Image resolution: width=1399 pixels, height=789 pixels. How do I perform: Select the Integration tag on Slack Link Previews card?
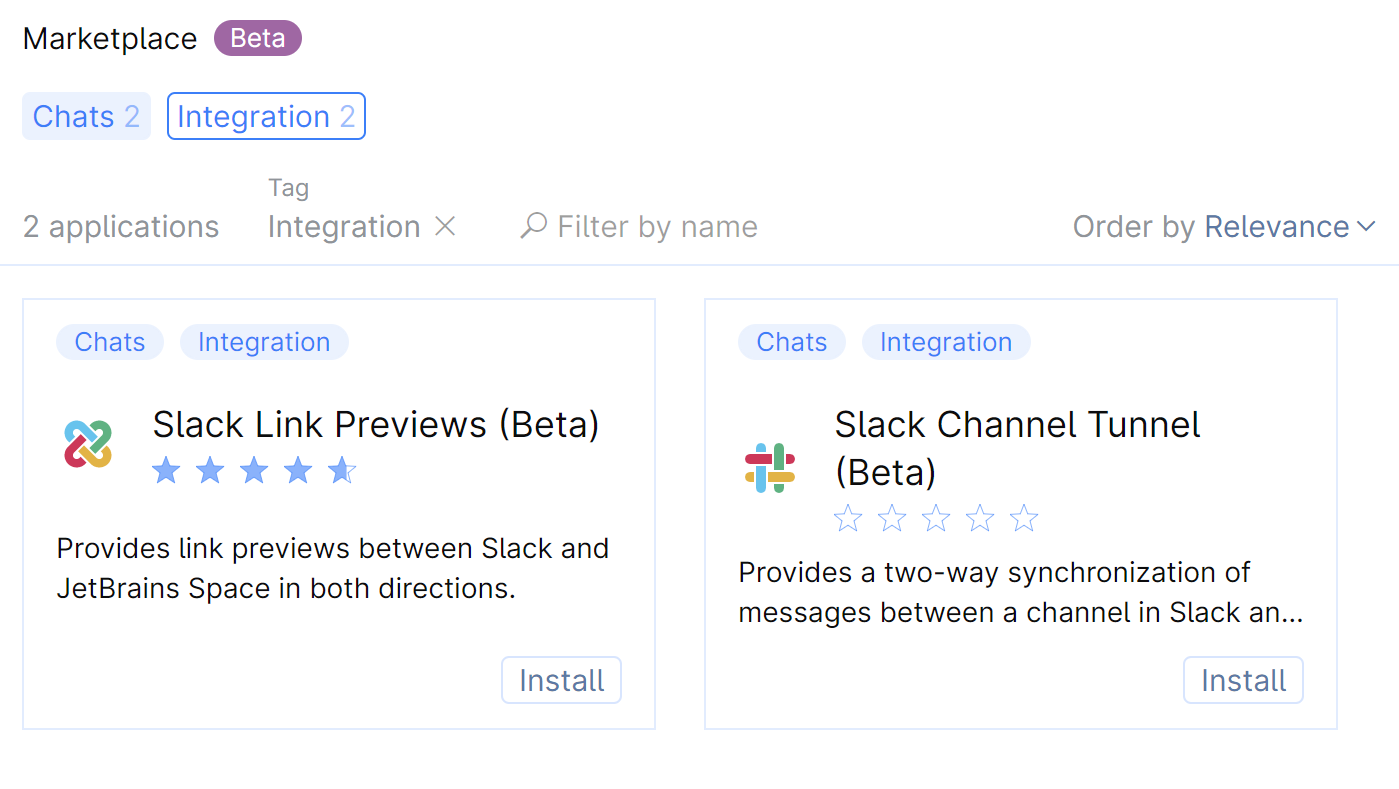(x=264, y=342)
